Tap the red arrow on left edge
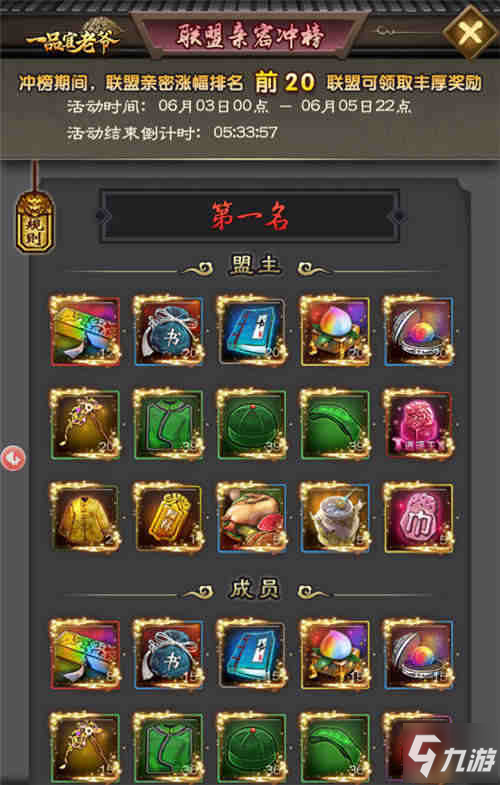Image resolution: width=500 pixels, height=785 pixels. (x=13, y=458)
